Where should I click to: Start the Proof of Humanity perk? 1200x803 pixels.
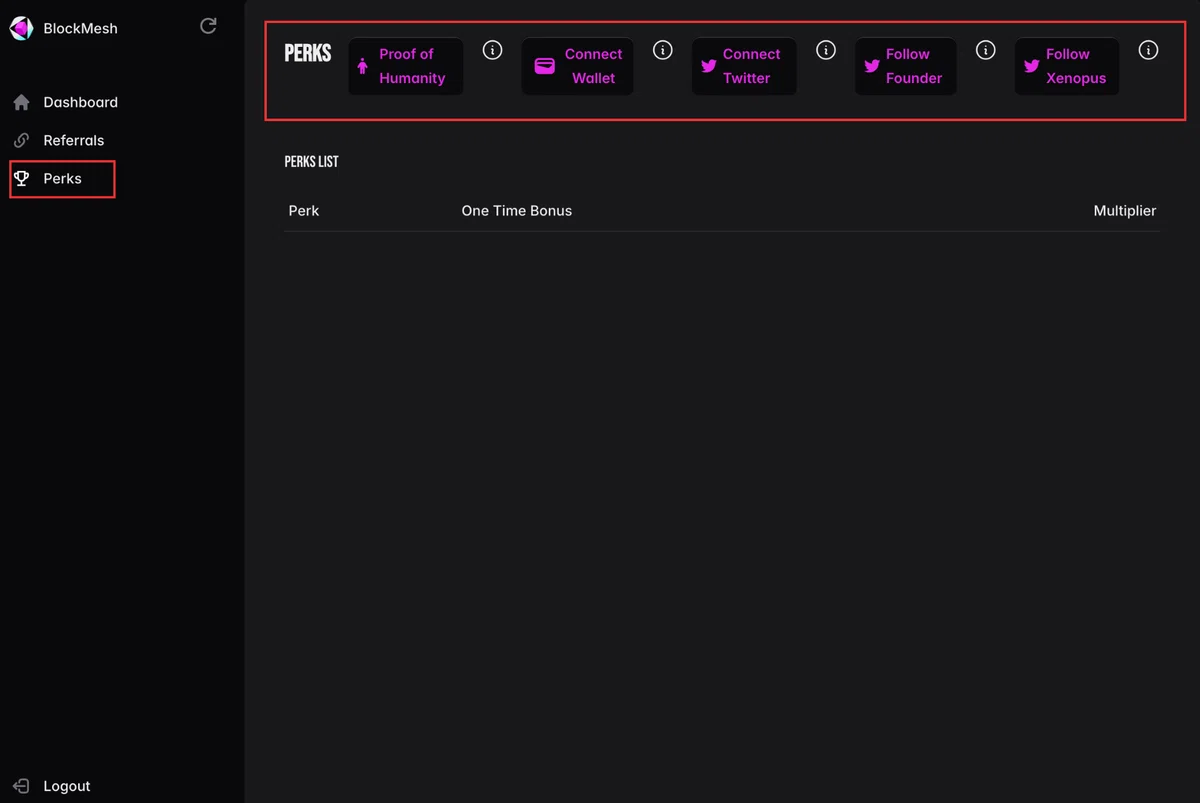point(405,66)
